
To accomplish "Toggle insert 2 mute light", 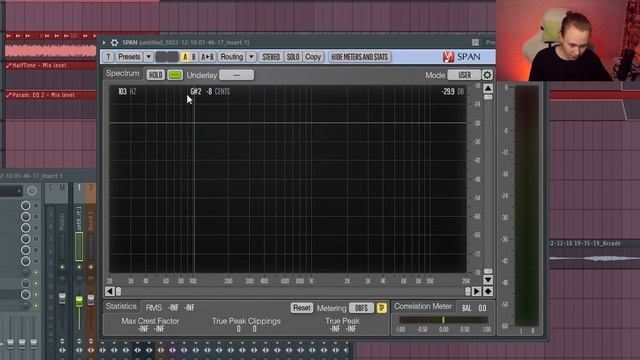I will (x=91, y=267).
